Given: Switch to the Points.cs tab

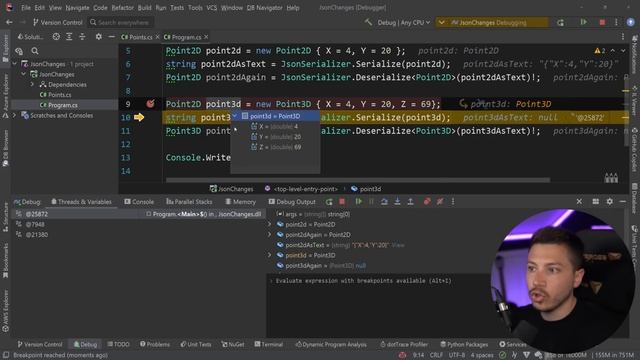Looking at the screenshot, I should click(x=137, y=37).
